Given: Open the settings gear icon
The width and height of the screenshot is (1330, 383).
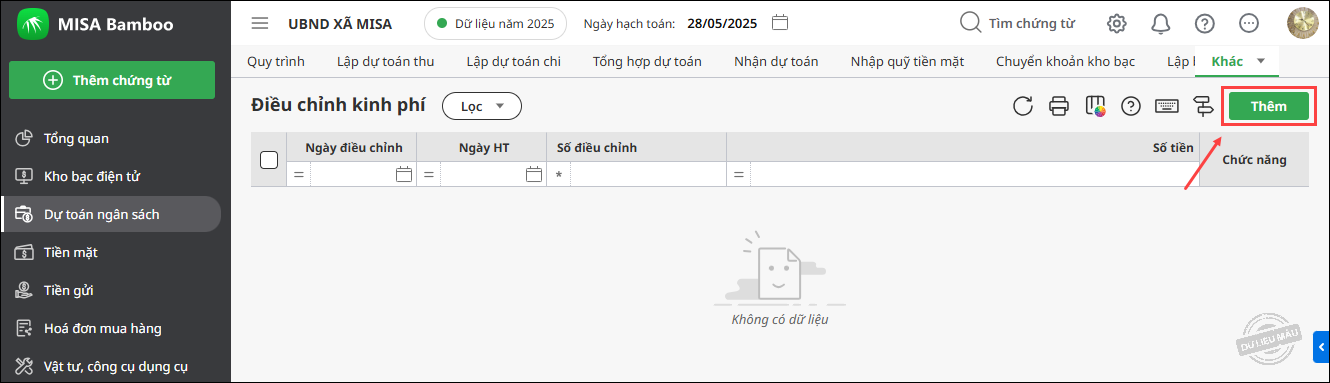Looking at the screenshot, I should pyautogui.click(x=1117, y=23).
